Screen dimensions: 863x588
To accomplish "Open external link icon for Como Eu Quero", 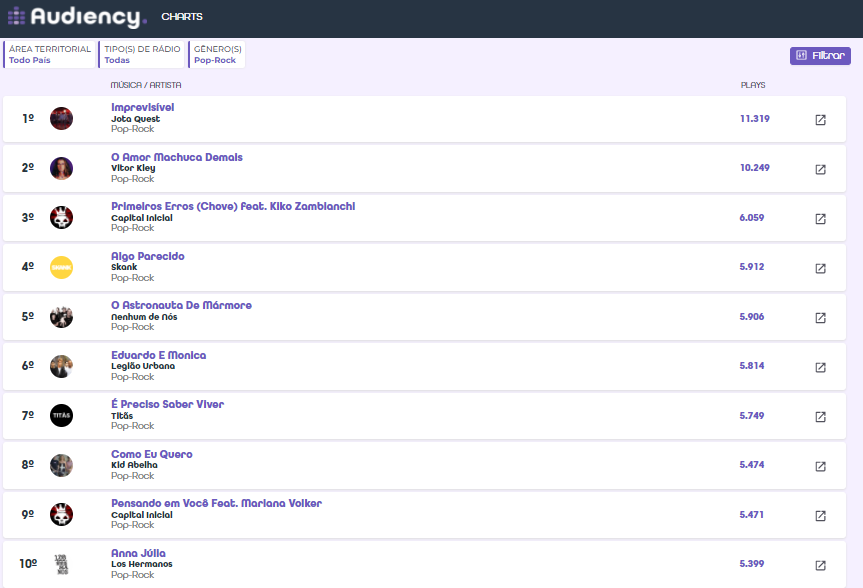I will coord(820,467).
